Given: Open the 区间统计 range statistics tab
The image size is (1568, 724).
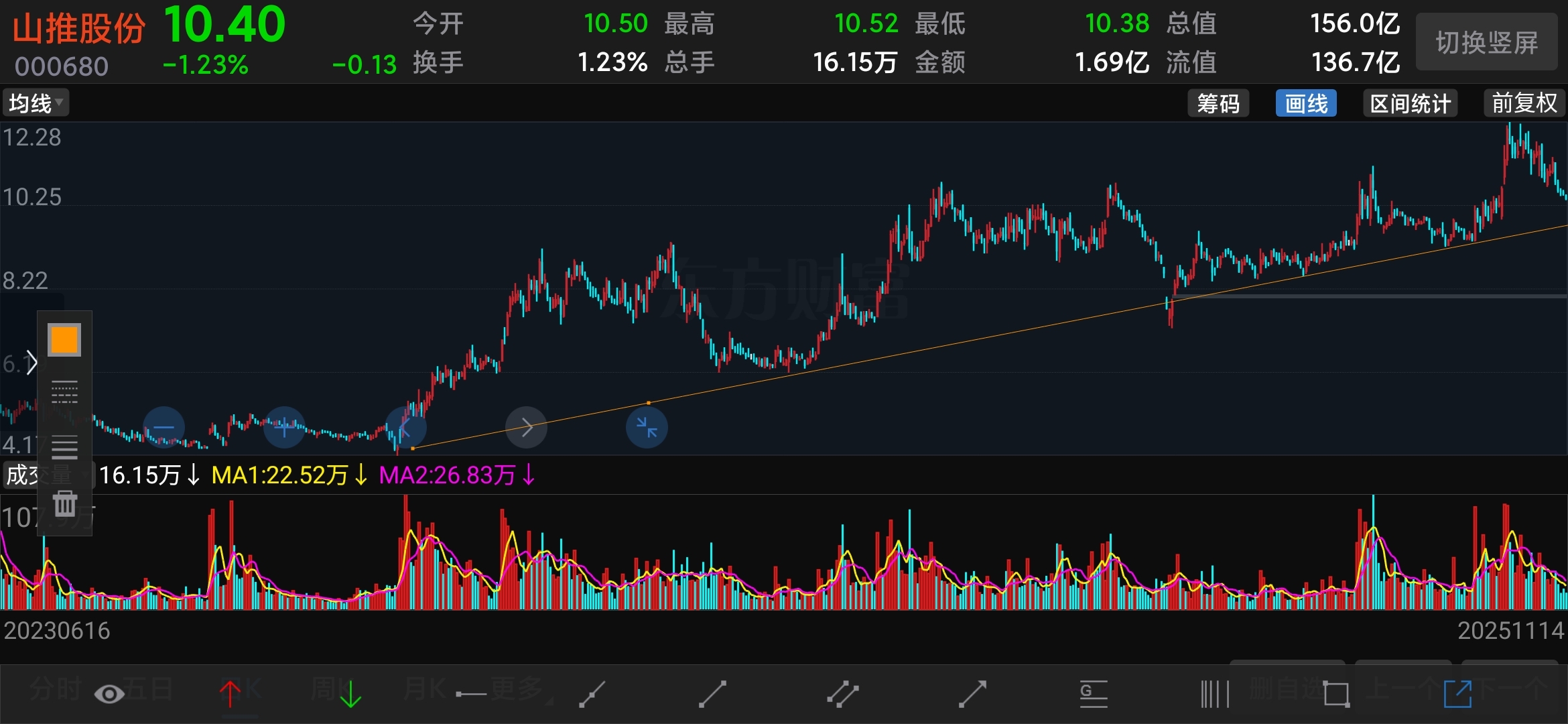Looking at the screenshot, I should pos(1410,103).
